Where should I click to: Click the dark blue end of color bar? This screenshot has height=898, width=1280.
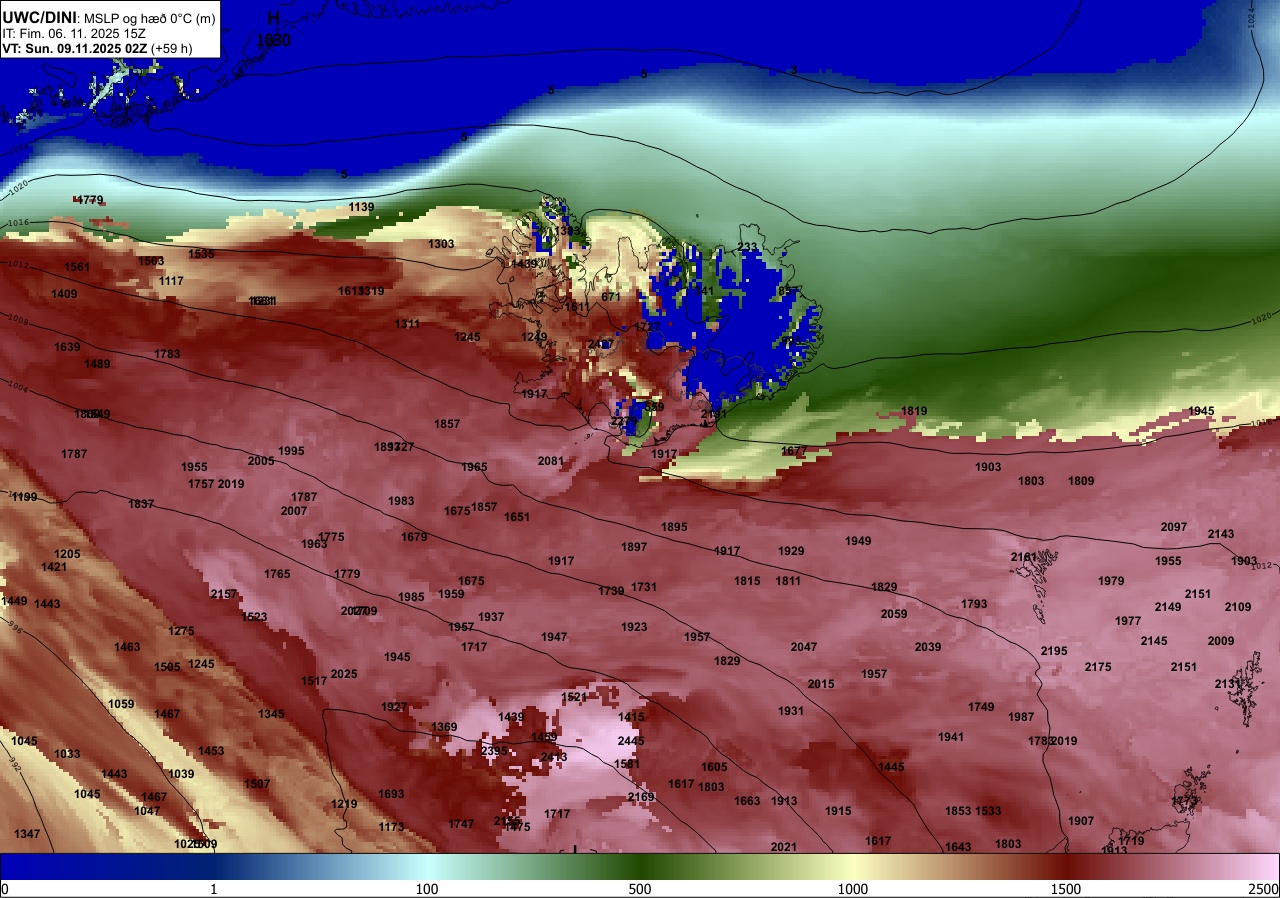pos(50,866)
